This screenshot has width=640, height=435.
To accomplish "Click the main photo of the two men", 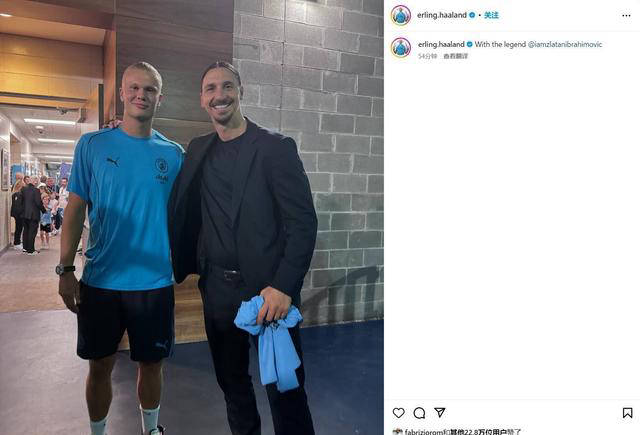I will coord(192,218).
